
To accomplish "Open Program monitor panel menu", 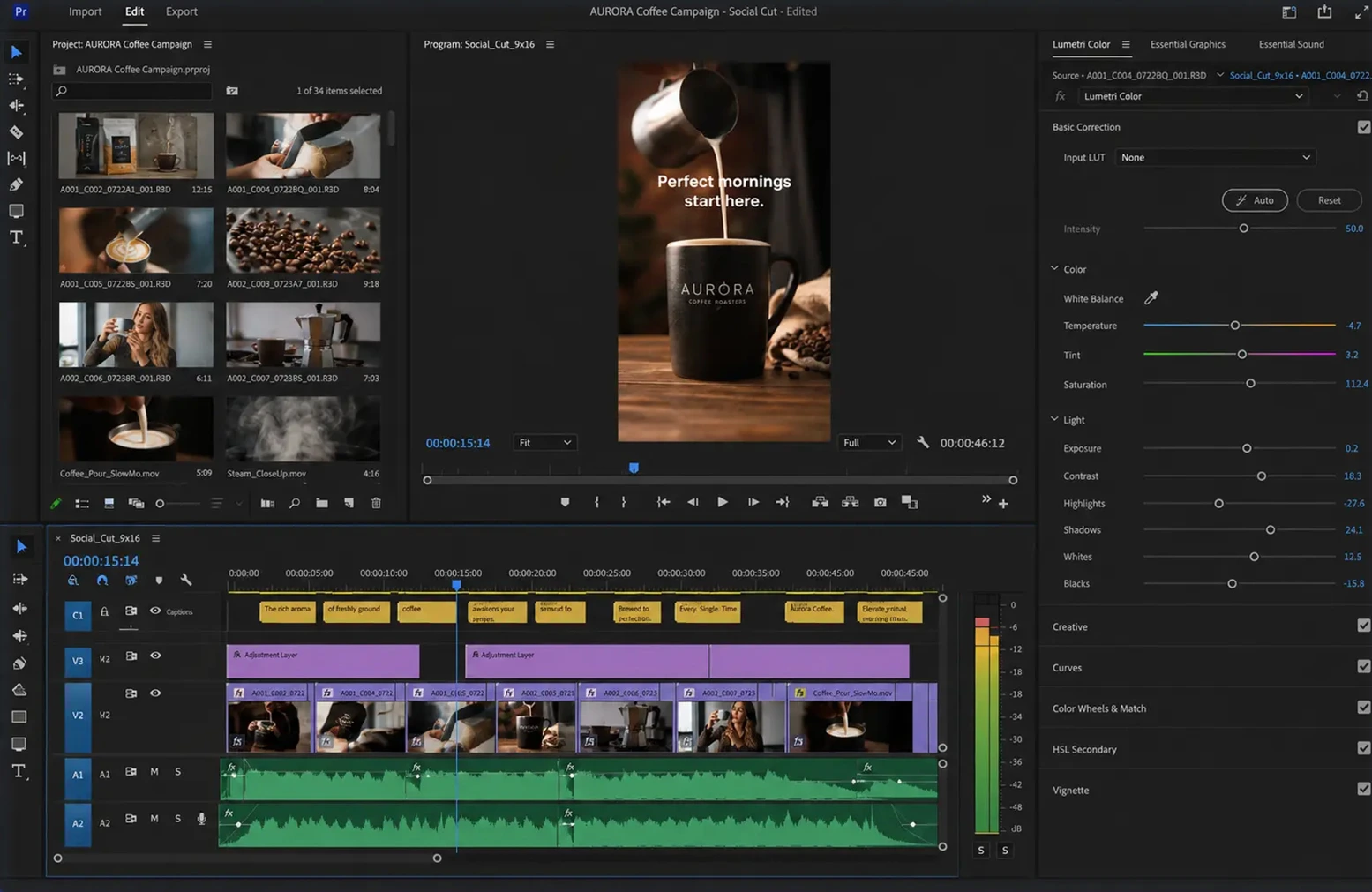I will 550,44.
